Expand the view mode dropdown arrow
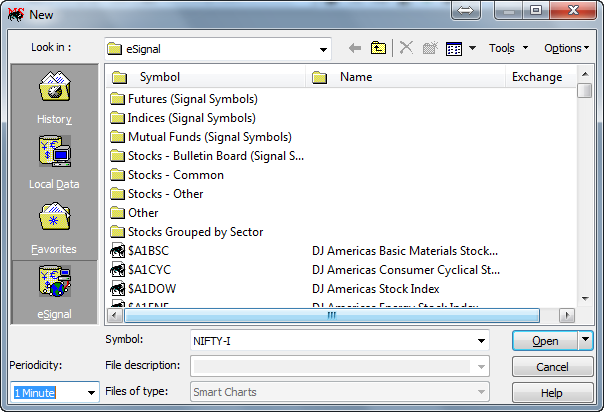The height and width of the screenshot is (412, 604). click(x=472, y=48)
